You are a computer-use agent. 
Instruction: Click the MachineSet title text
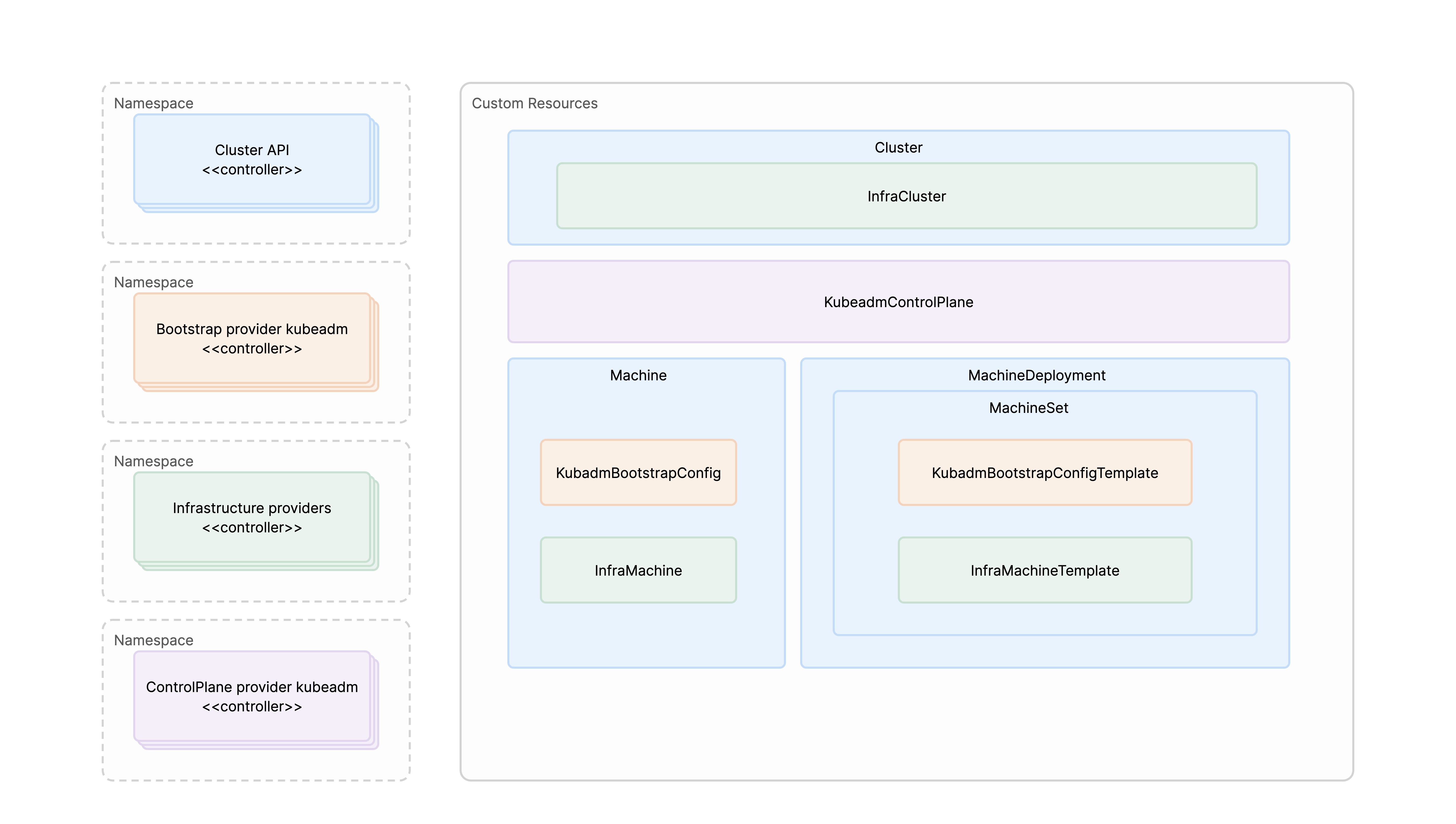[x=1029, y=408]
